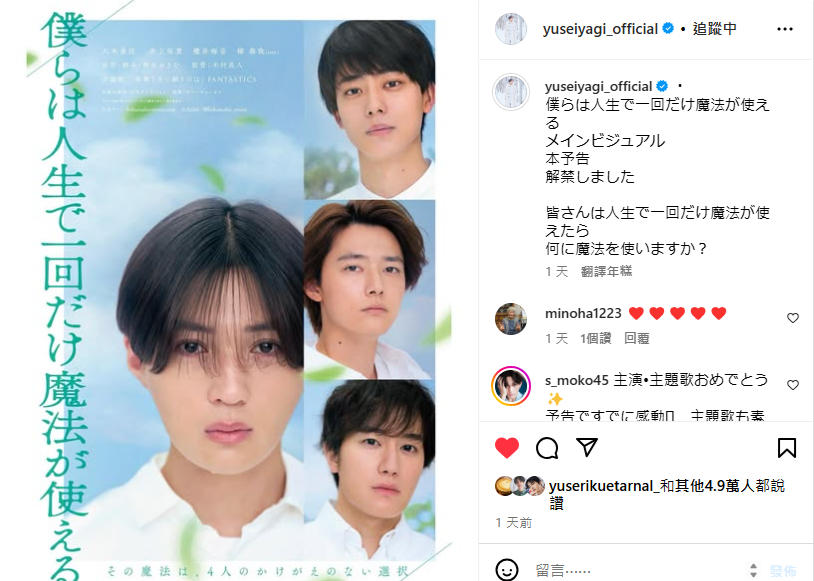Viewport: 814px width, 581px height.
Task: Save the post with bookmark icon
Action: 786,448
